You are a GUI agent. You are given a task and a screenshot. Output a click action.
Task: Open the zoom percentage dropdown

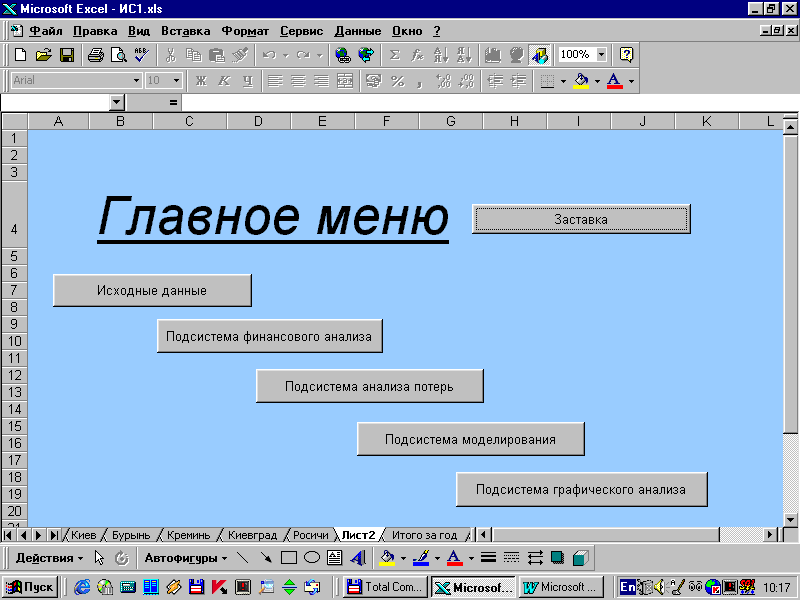(601, 55)
